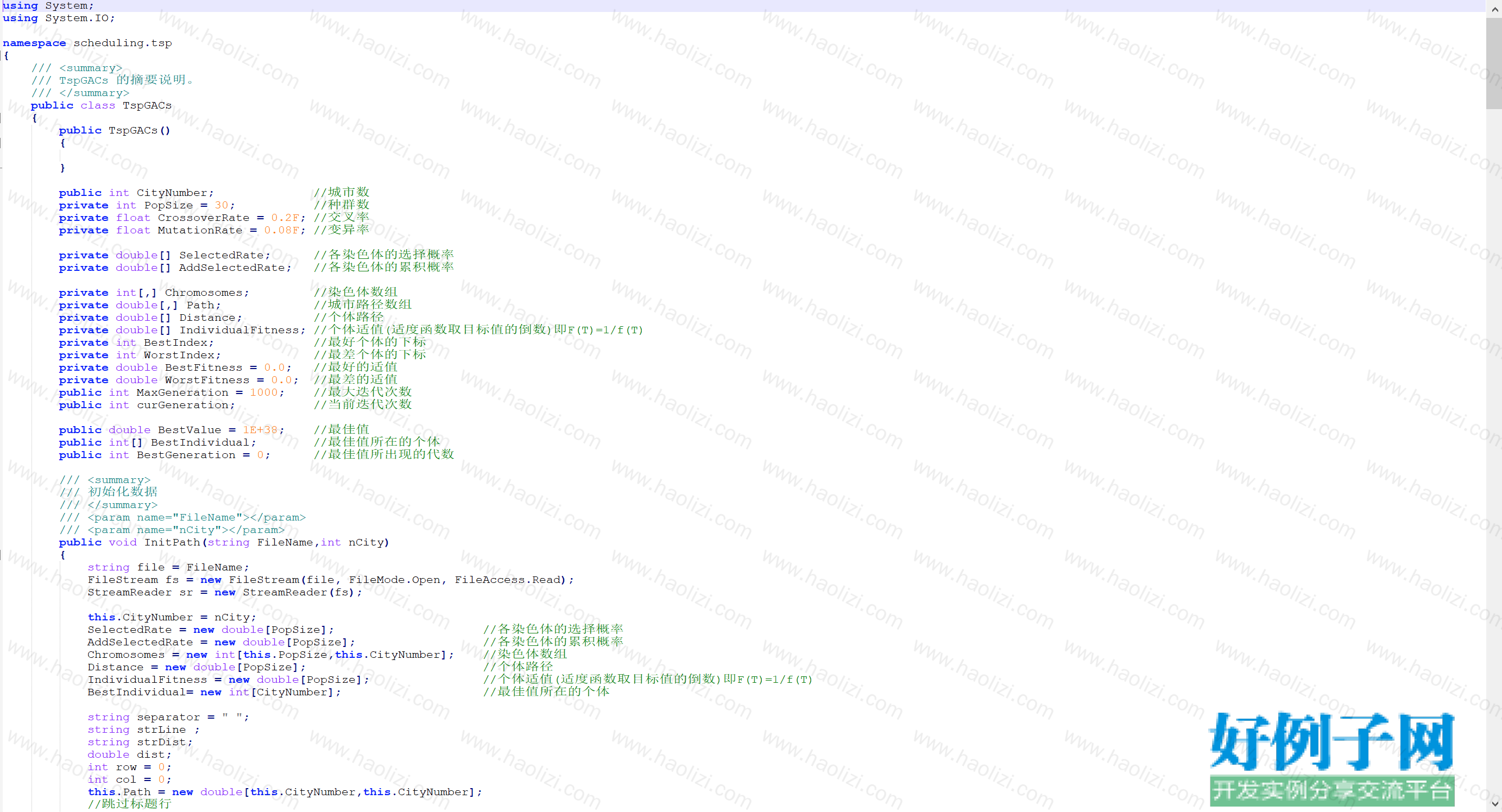The image size is (1502, 812).
Task: Click the 'public int[] BestIndividual;' line
Action: click(x=157, y=442)
